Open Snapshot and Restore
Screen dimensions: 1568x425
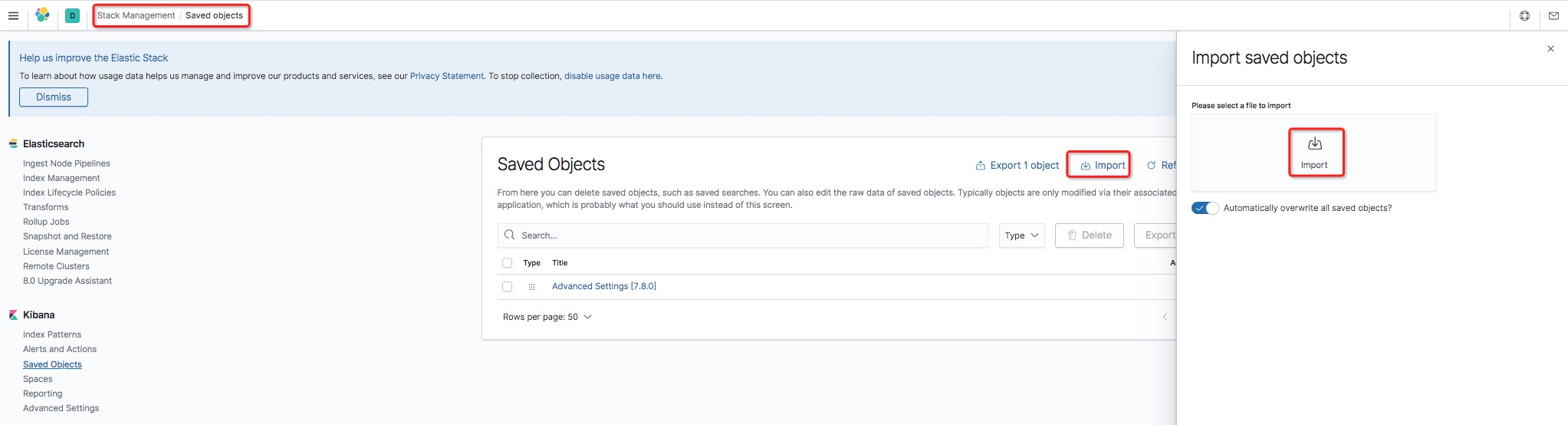[67, 236]
